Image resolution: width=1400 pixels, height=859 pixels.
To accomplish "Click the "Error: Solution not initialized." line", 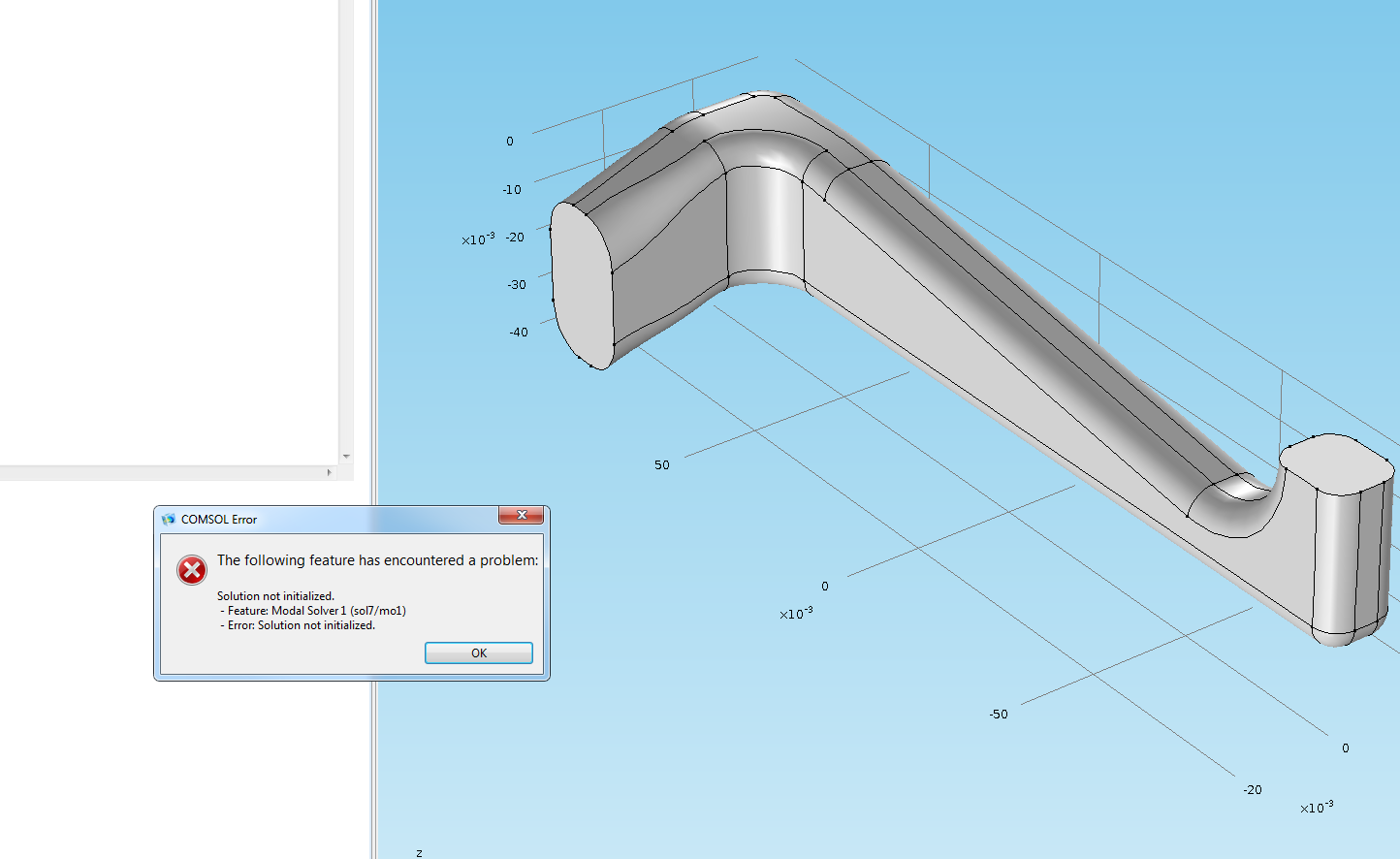I will [x=301, y=625].
